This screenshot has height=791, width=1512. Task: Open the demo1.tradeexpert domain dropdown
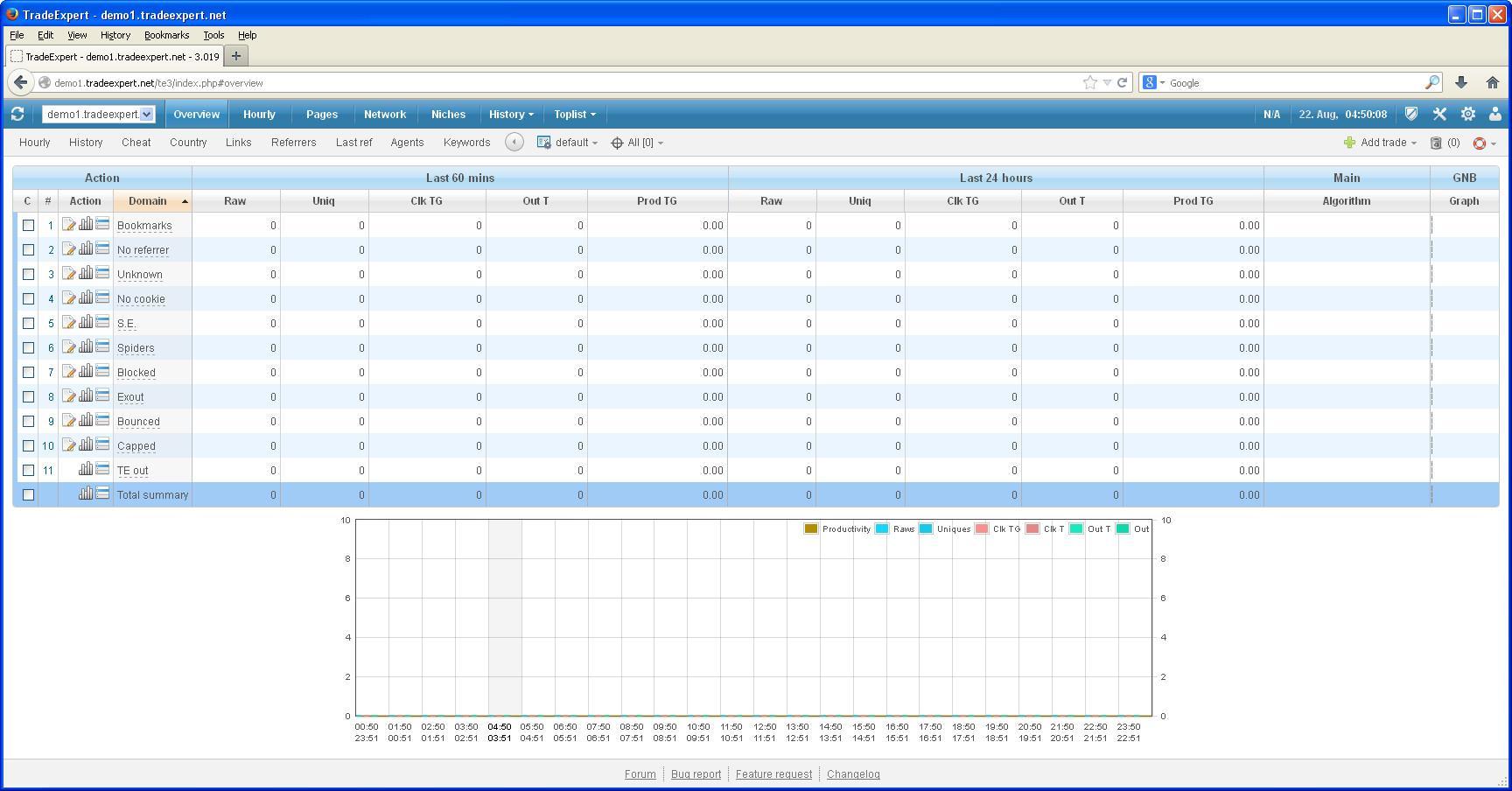pyautogui.click(x=99, y=114)
